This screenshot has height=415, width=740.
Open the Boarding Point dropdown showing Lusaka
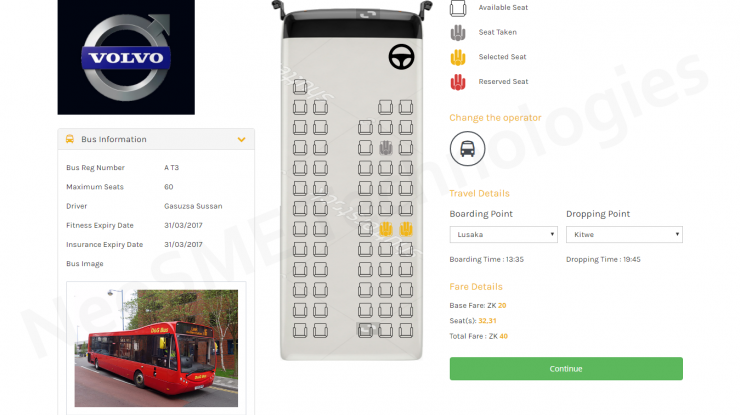click(504, 235)
